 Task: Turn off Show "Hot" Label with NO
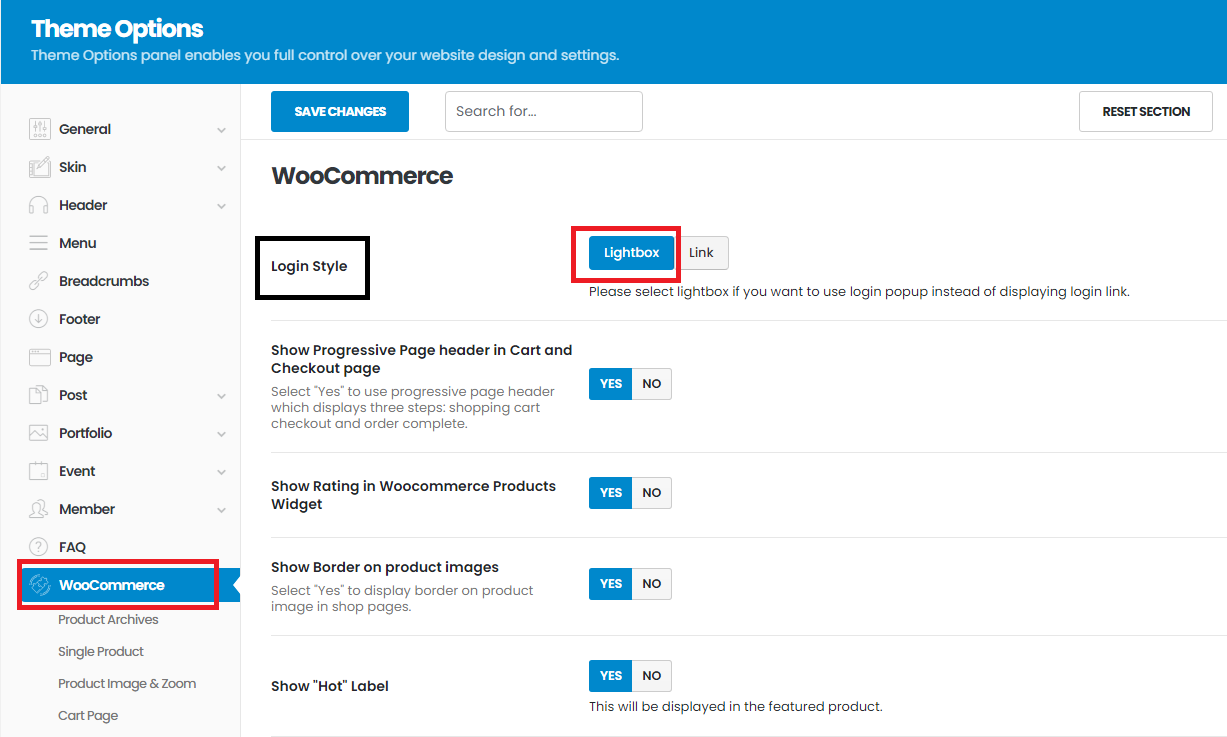652,676
